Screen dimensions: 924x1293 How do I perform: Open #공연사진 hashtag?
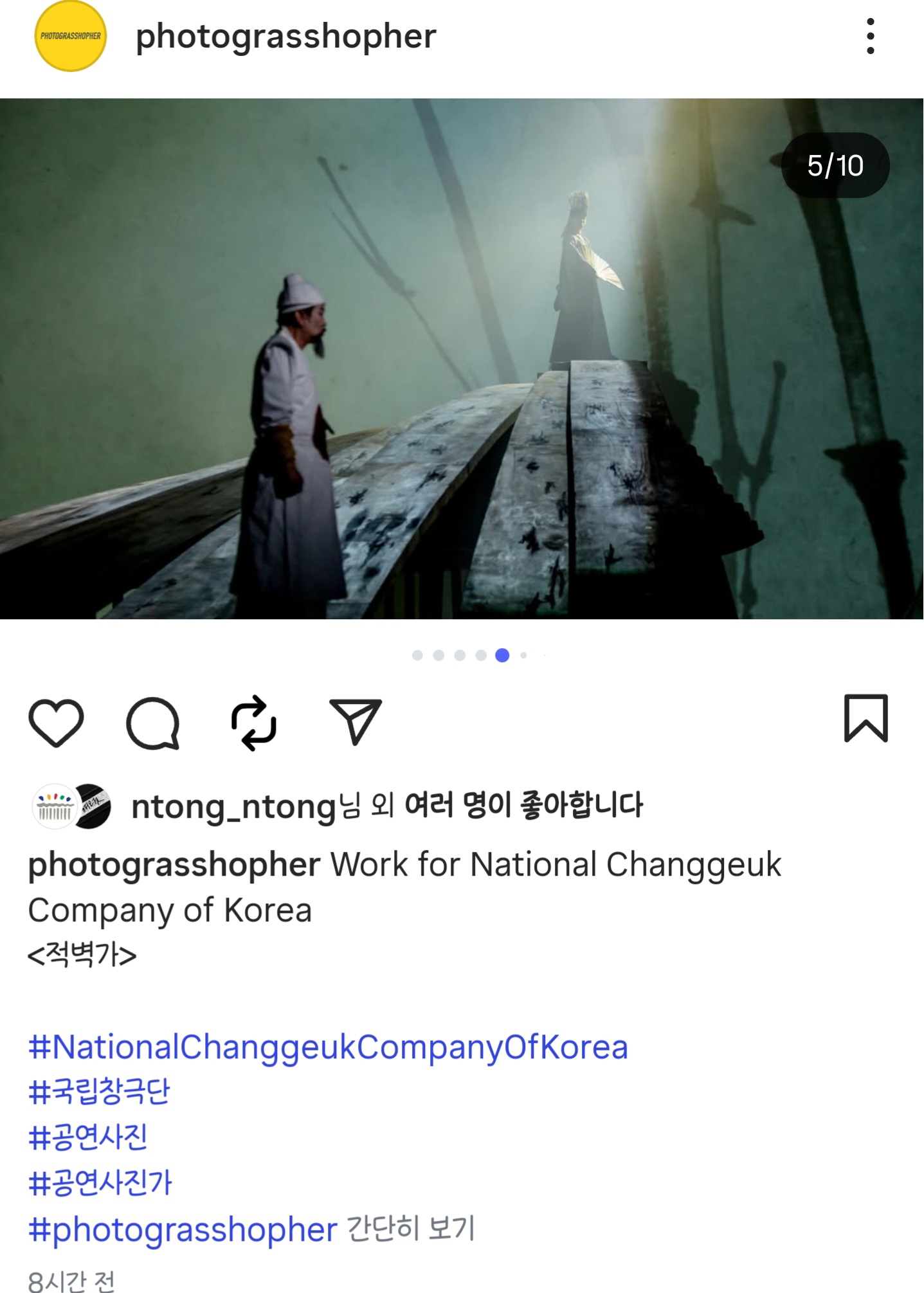coord(88,1137)
